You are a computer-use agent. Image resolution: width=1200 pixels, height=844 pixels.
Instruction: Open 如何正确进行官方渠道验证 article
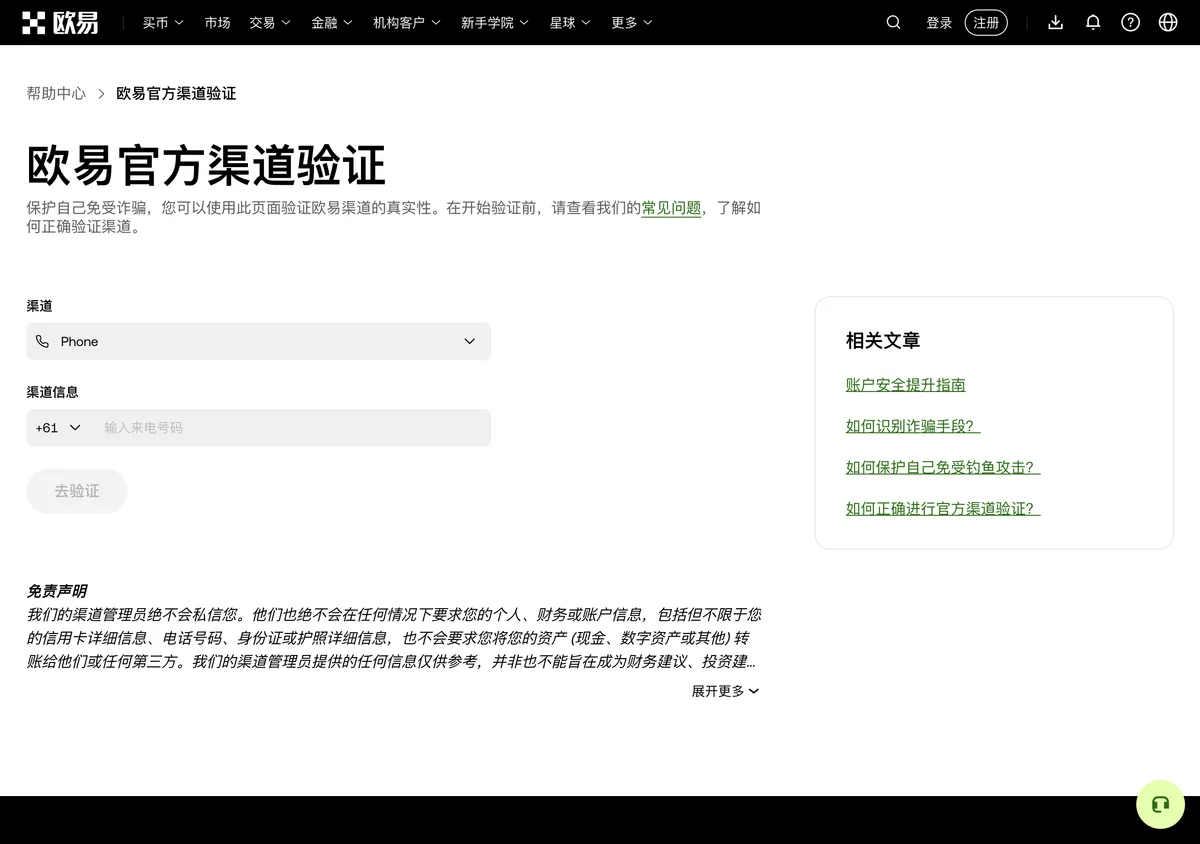[943, 508]
